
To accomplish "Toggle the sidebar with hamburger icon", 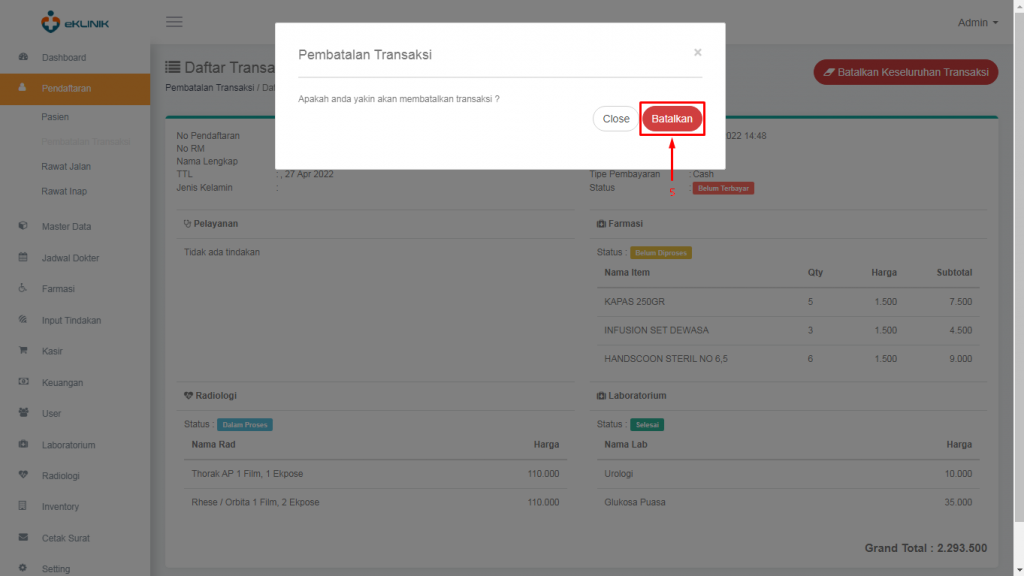I will pyautogui.click(x=174, y=21).
